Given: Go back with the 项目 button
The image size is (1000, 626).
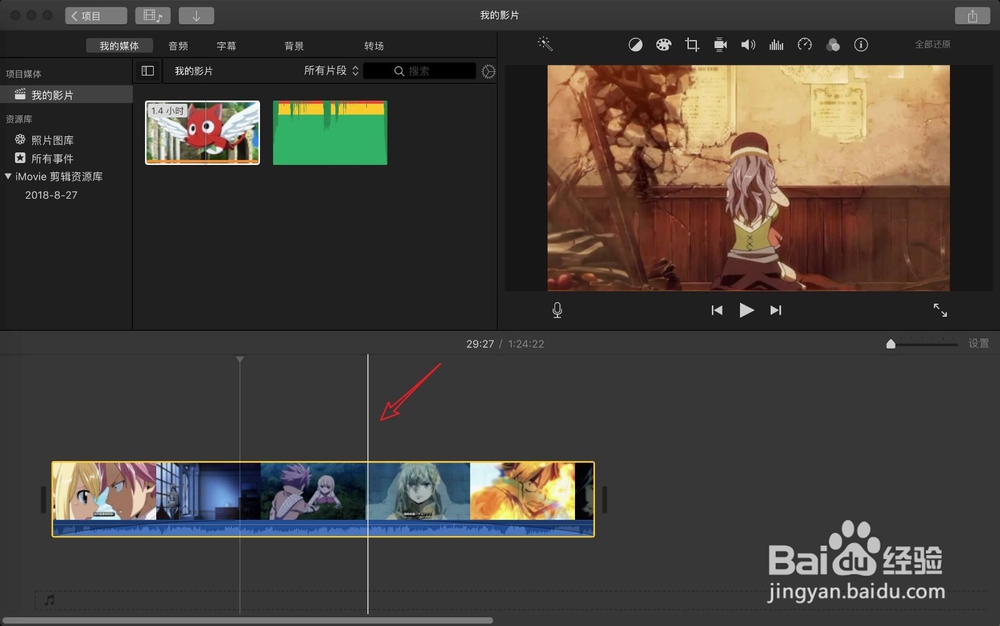Looking at the screenshot, I should click(x=94, y=15).
